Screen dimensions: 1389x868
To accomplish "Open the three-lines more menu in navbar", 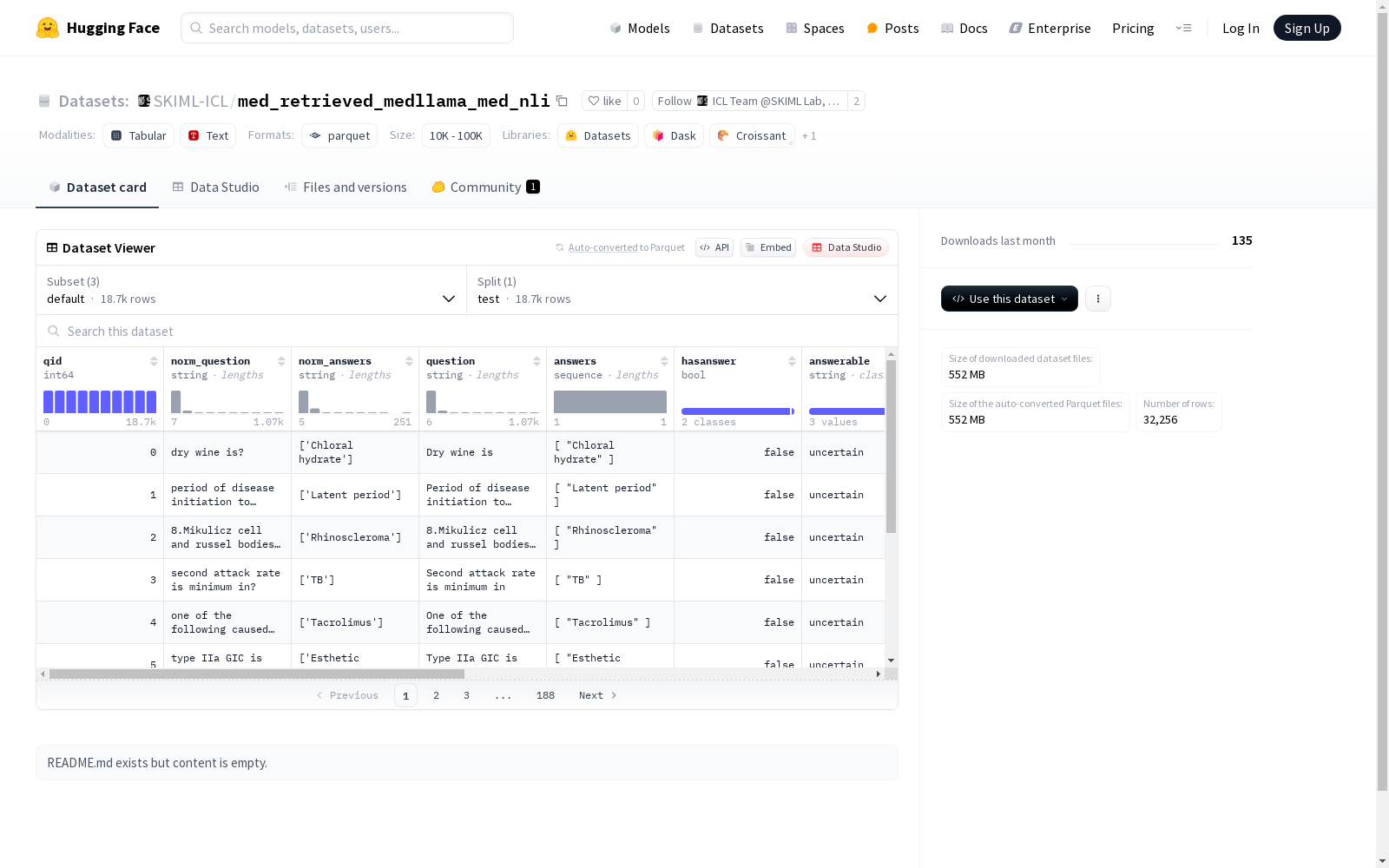I will (x=1183, y=28).
